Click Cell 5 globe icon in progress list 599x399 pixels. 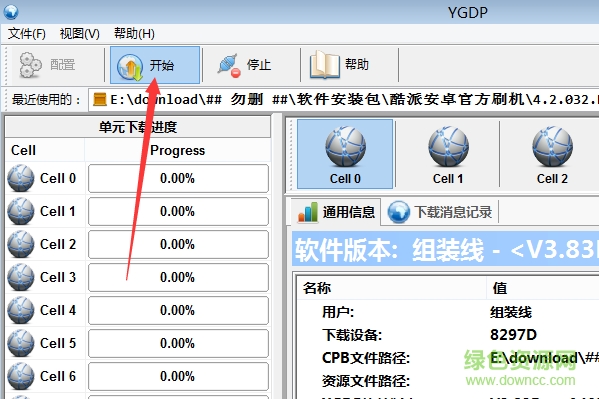coord(21,343)
